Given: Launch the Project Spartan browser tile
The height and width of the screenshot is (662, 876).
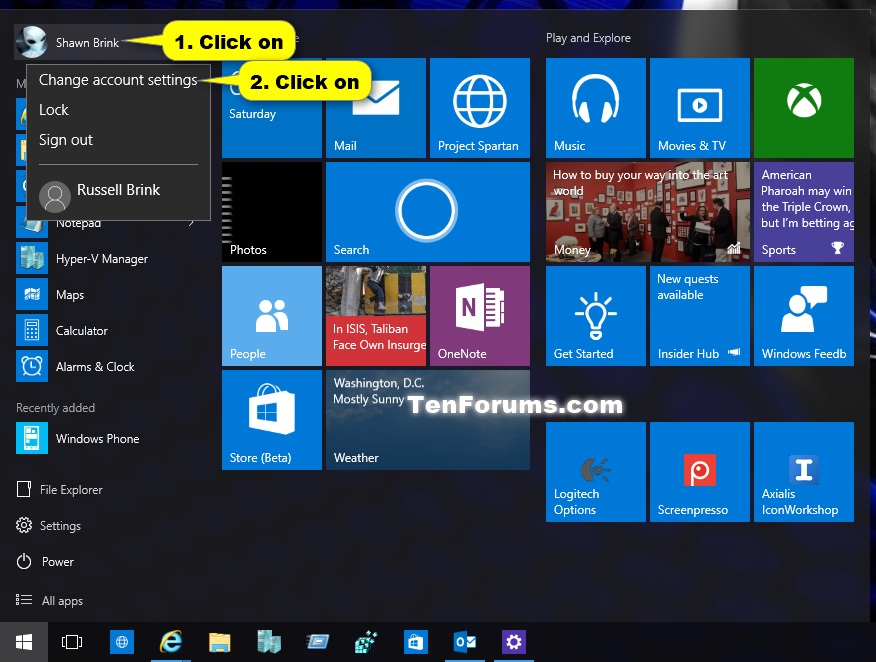Looking at the screenshot, I should [479, 108].
